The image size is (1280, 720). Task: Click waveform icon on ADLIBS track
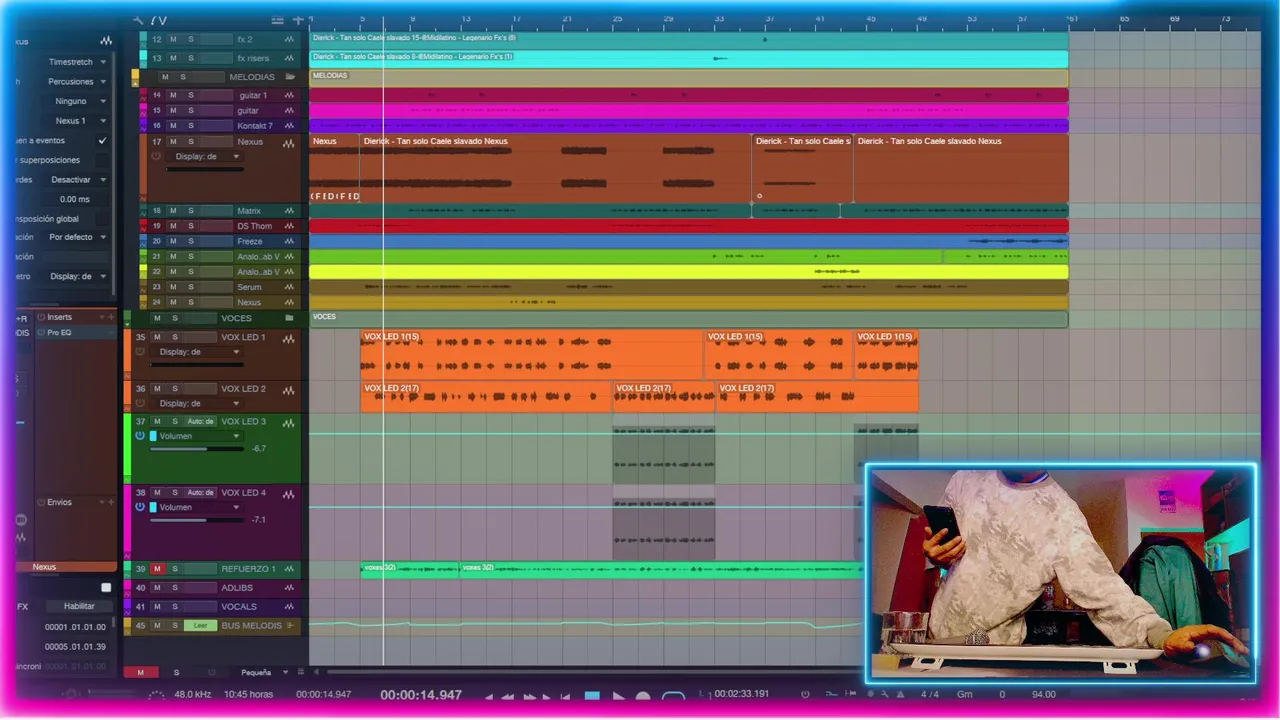[289, 588]
